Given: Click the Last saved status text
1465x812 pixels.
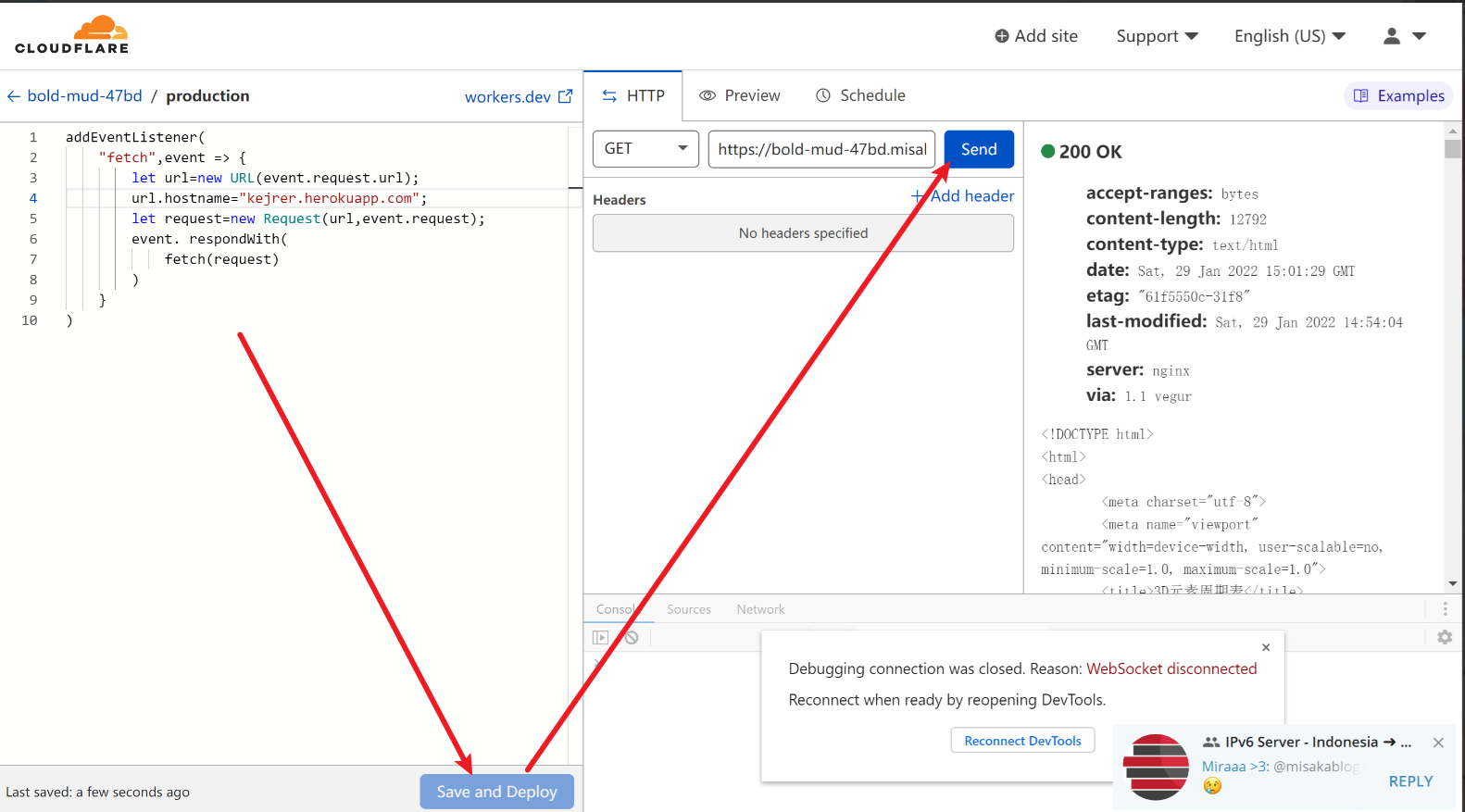Looking at the screenshot, I should (x=97, y=793).
